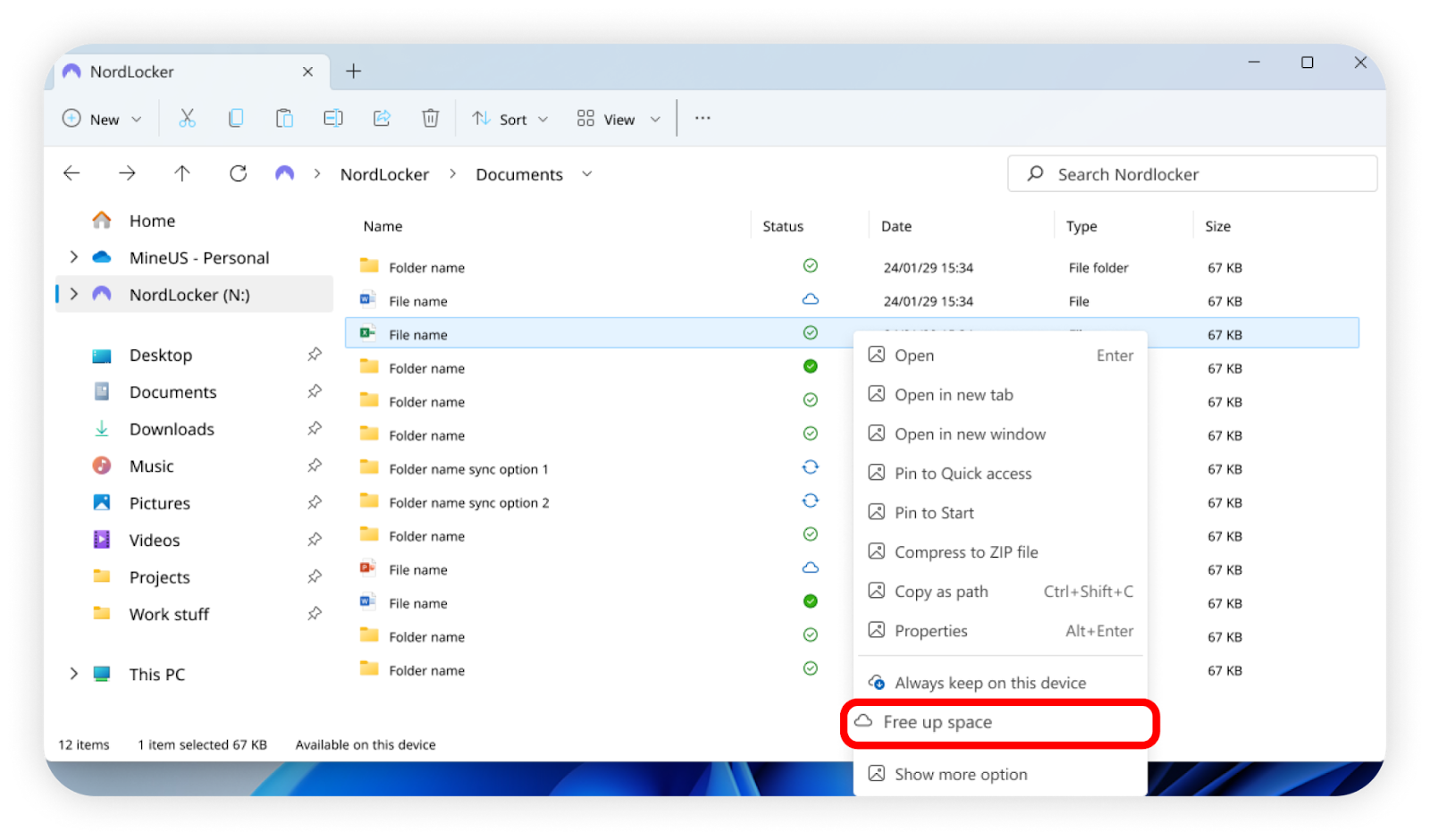The width and height of the screenshot is (1430, 840).
Task: Click chevron after NordLocker in breadcrumb
Action: point(453,174)
